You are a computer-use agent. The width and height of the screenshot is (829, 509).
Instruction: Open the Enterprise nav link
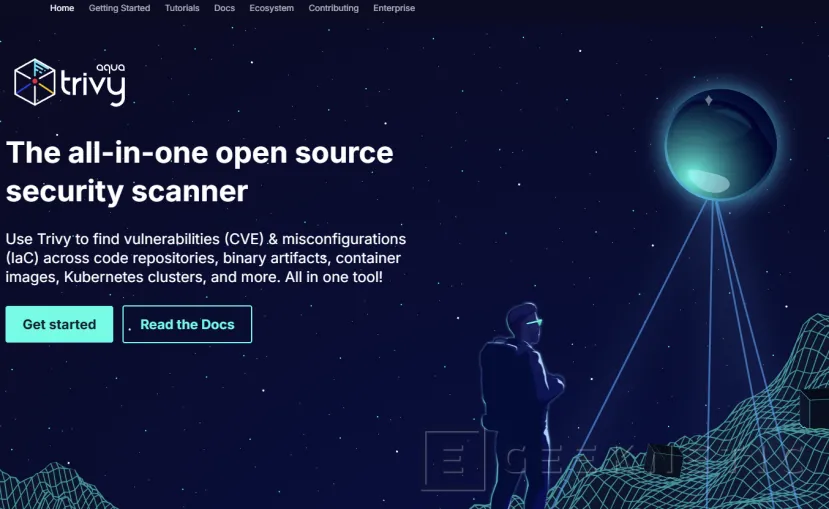pos(394,8)
